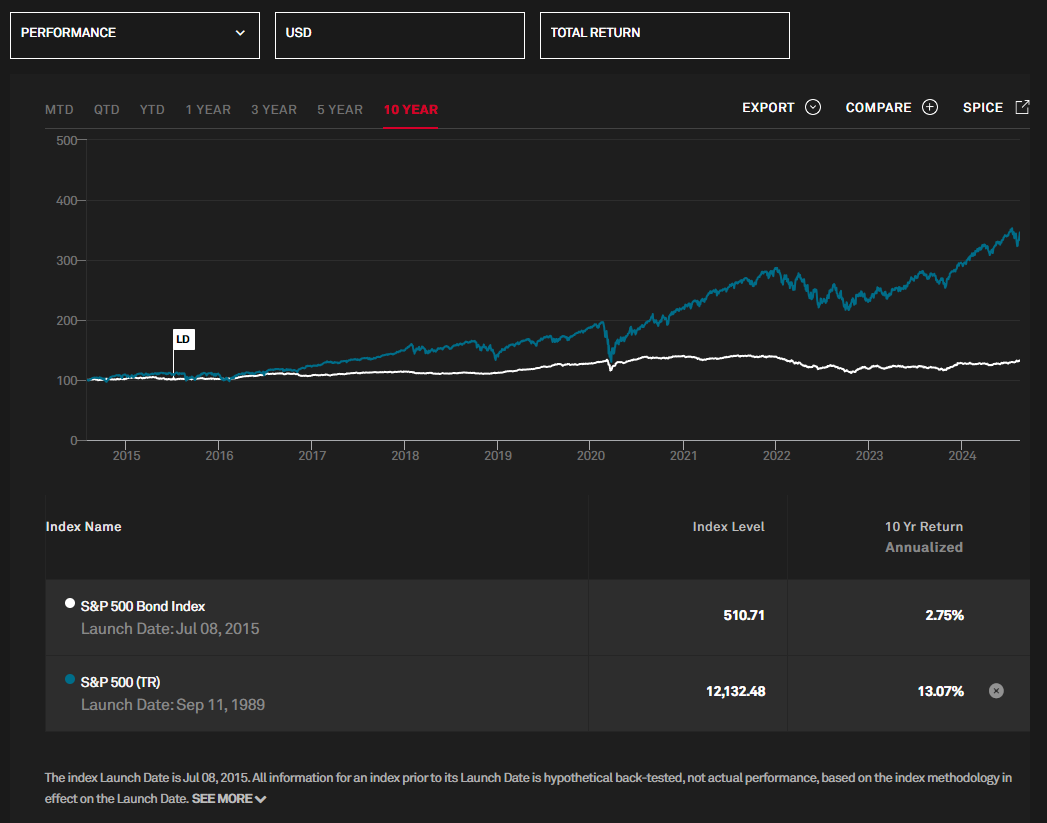
Task: Open the USD currency dropdown
Action: (x=400, y=35)
